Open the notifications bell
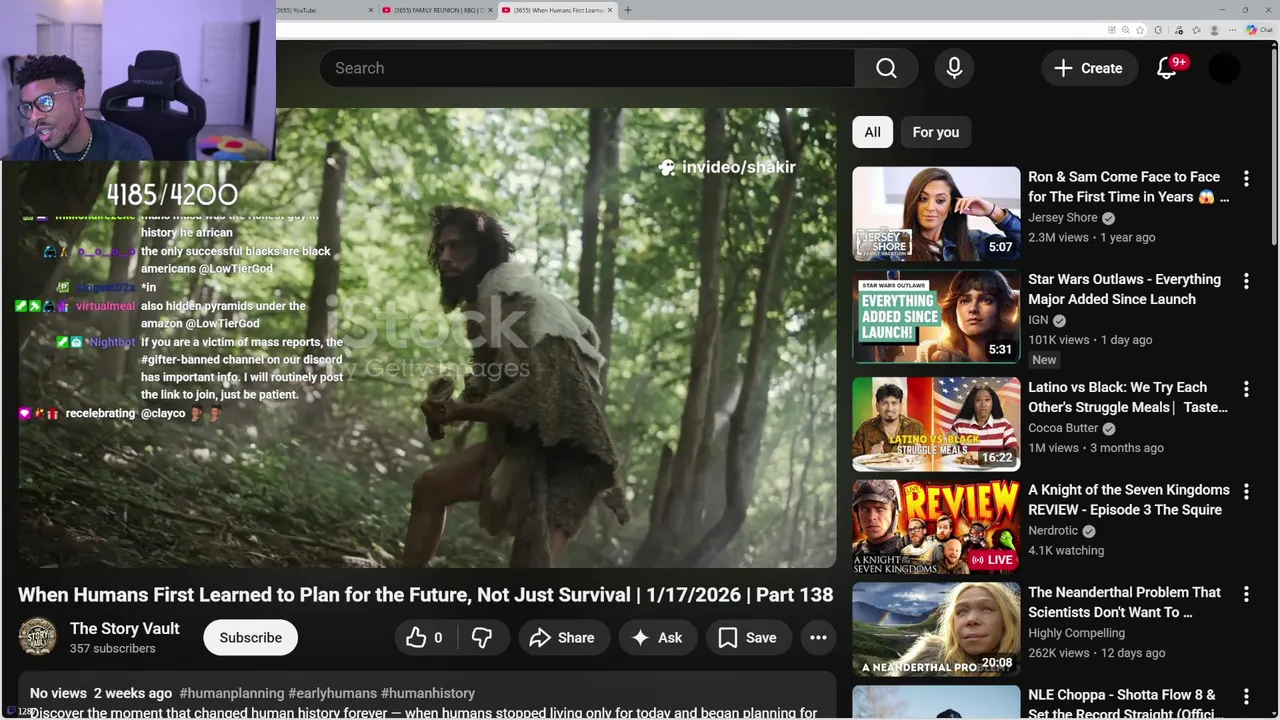The width and height of the screenshot is (1280, 720). [x=1167, y=68]
